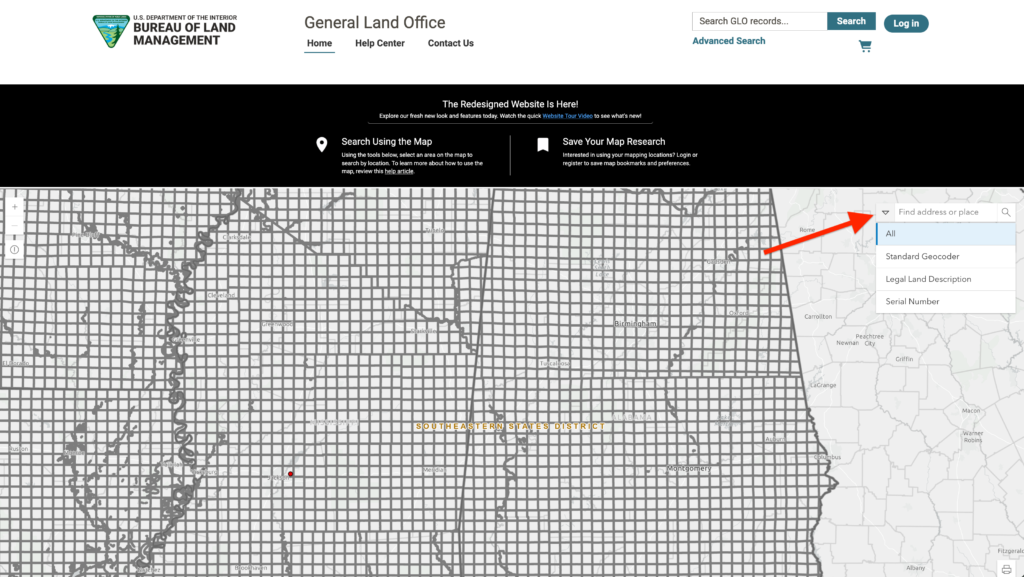Open the Advanced Search link
This screenshot has width=1024, height=577.
point(729,40)
